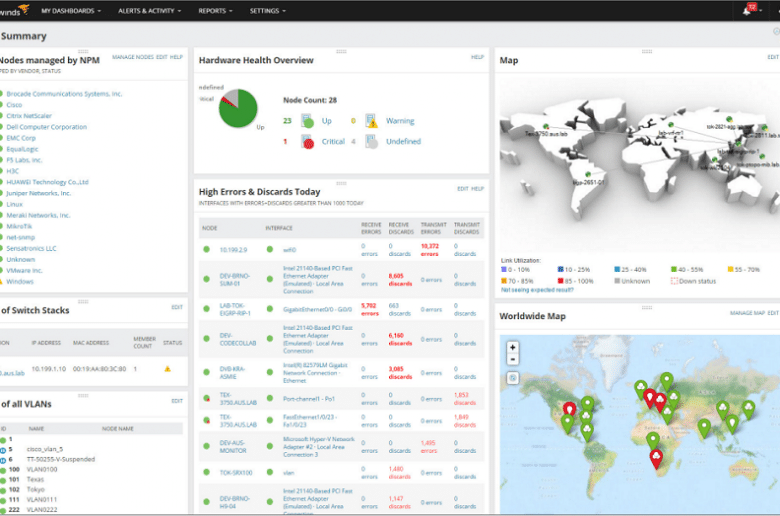This screenshot has width=780, height=516.
Task: Open the My Dashboards menu
Action: coord(71,10)
